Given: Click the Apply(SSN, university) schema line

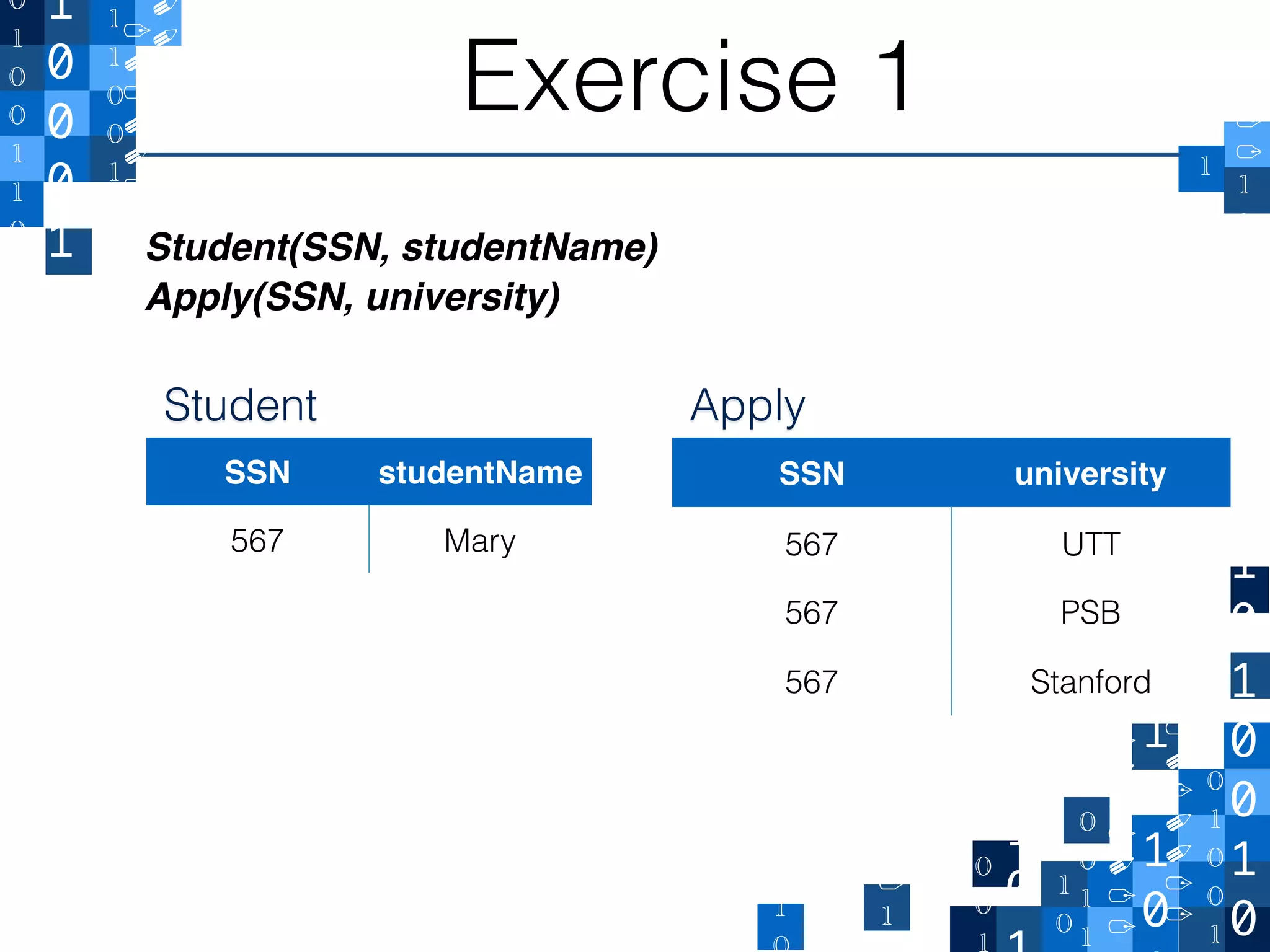Looking at the screenshot, I should [353, 297].
